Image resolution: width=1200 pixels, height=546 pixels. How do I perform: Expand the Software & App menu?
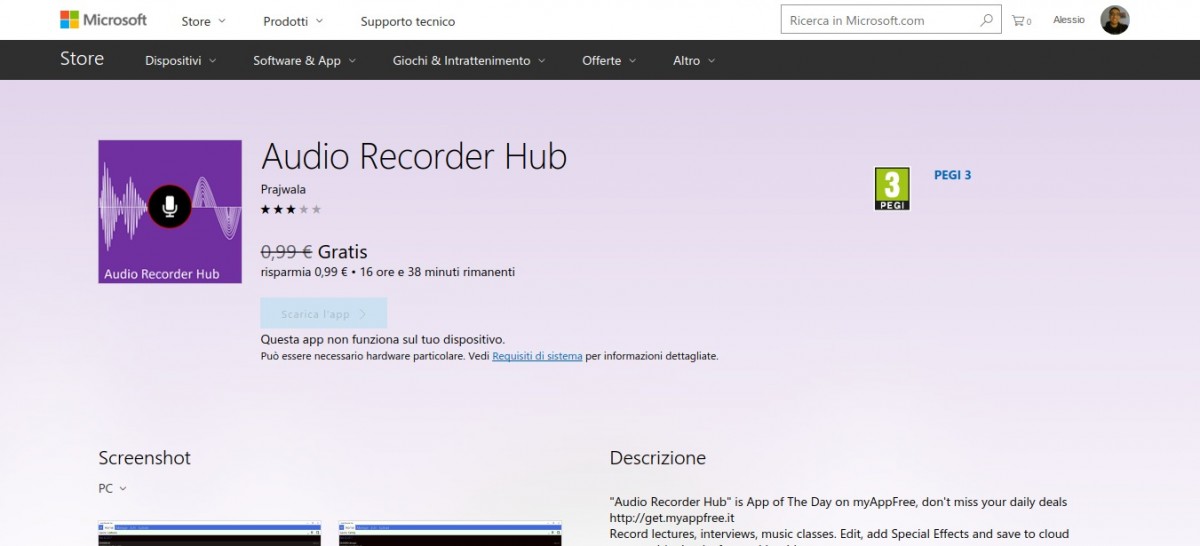click(x=304, y=61)
